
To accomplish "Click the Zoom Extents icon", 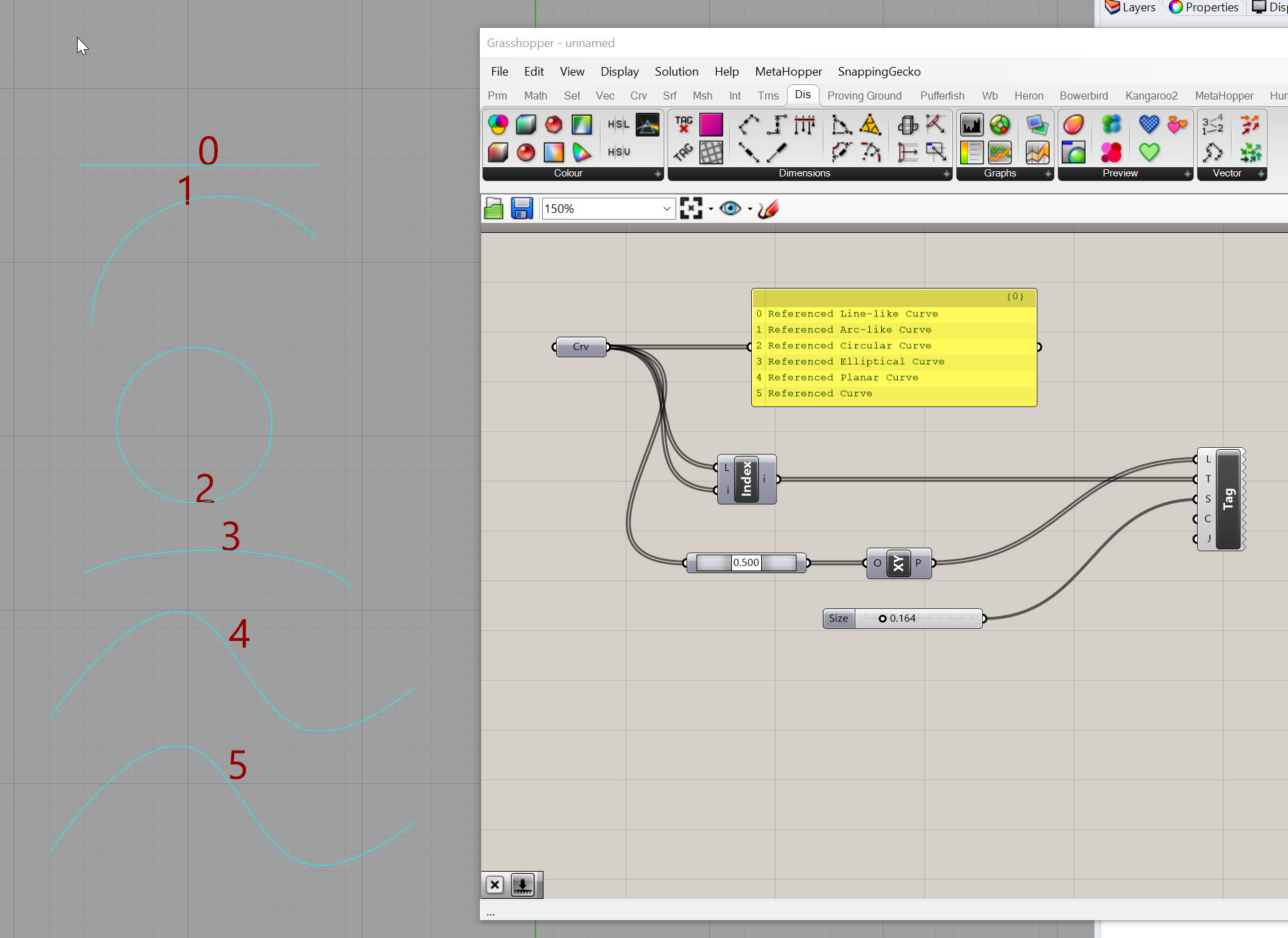I will pyautogui.click(x=691, y=209).
